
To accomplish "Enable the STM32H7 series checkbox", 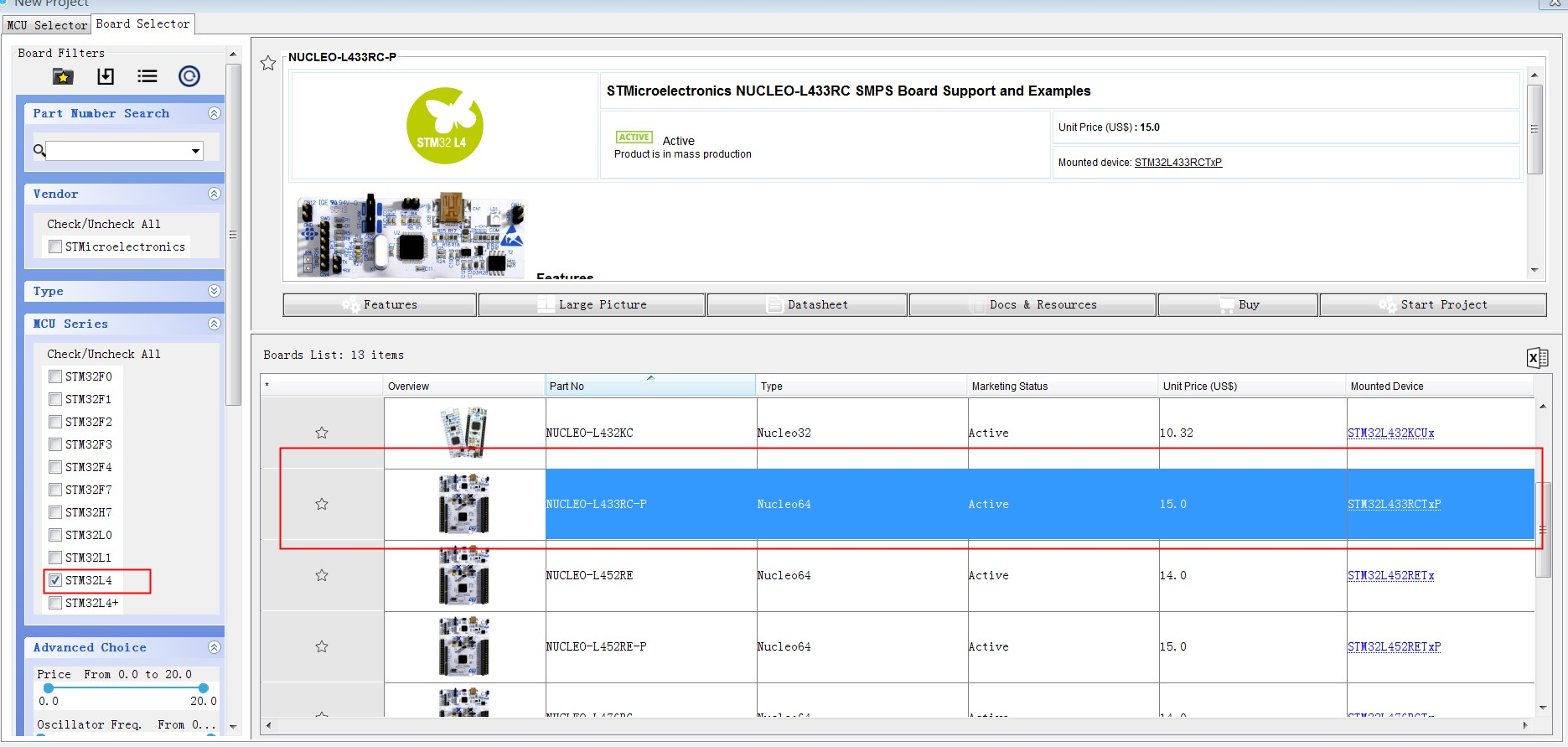I will pyautogui.click(x=55, y=512).
